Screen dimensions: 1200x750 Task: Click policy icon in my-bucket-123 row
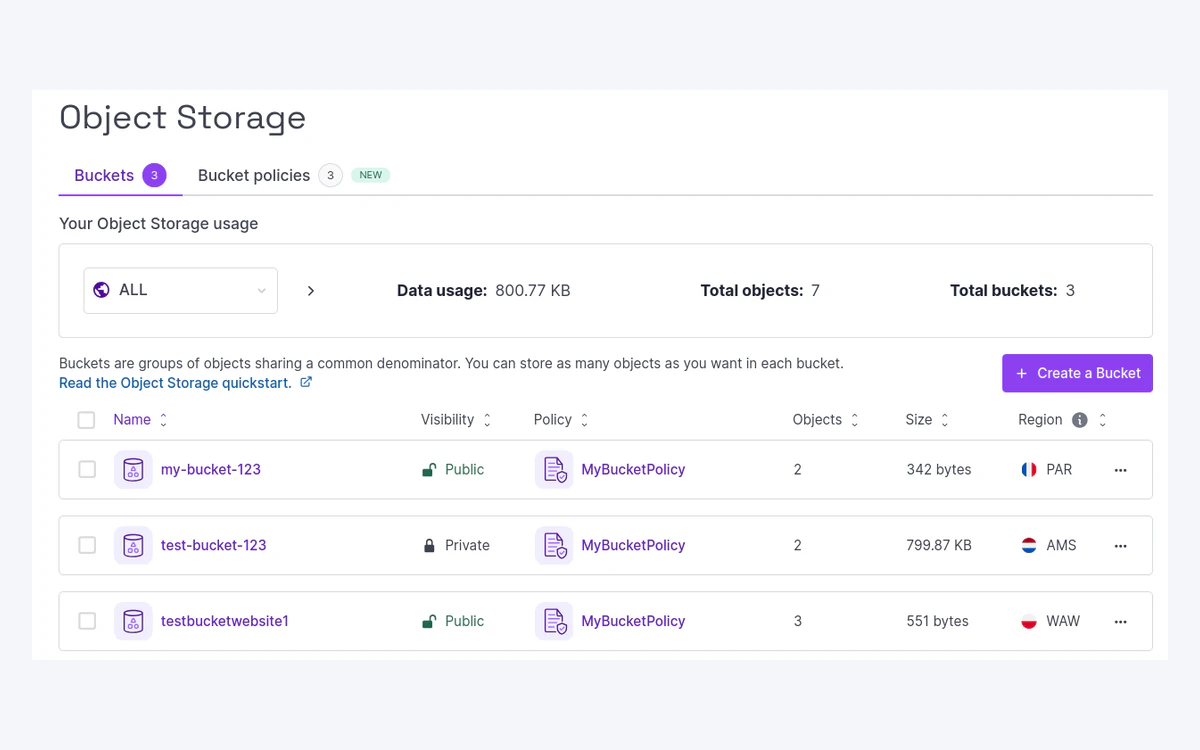[554, 470]
